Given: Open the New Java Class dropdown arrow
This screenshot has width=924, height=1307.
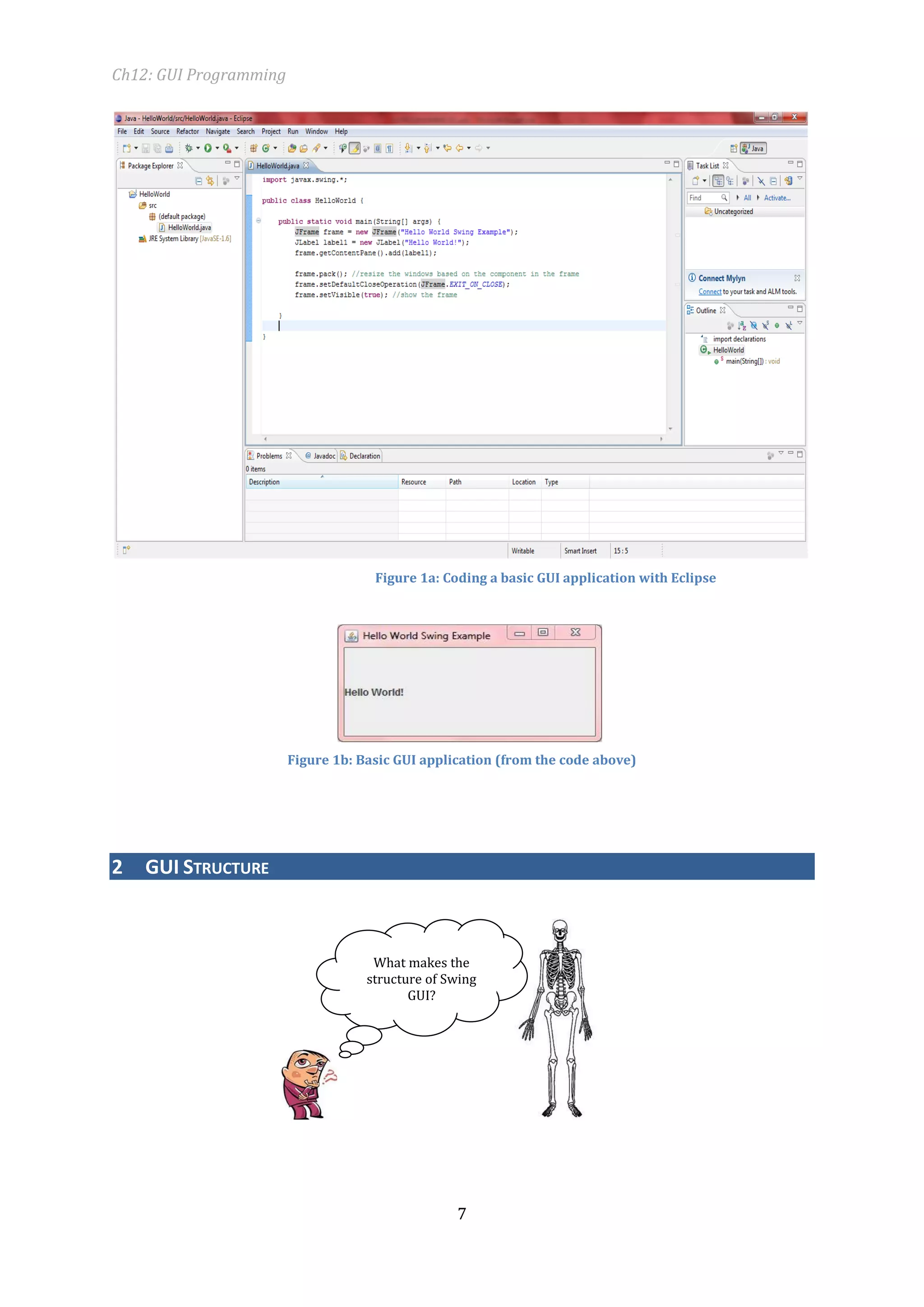Looking at the screenshot, I should click(x=275, y=148).
